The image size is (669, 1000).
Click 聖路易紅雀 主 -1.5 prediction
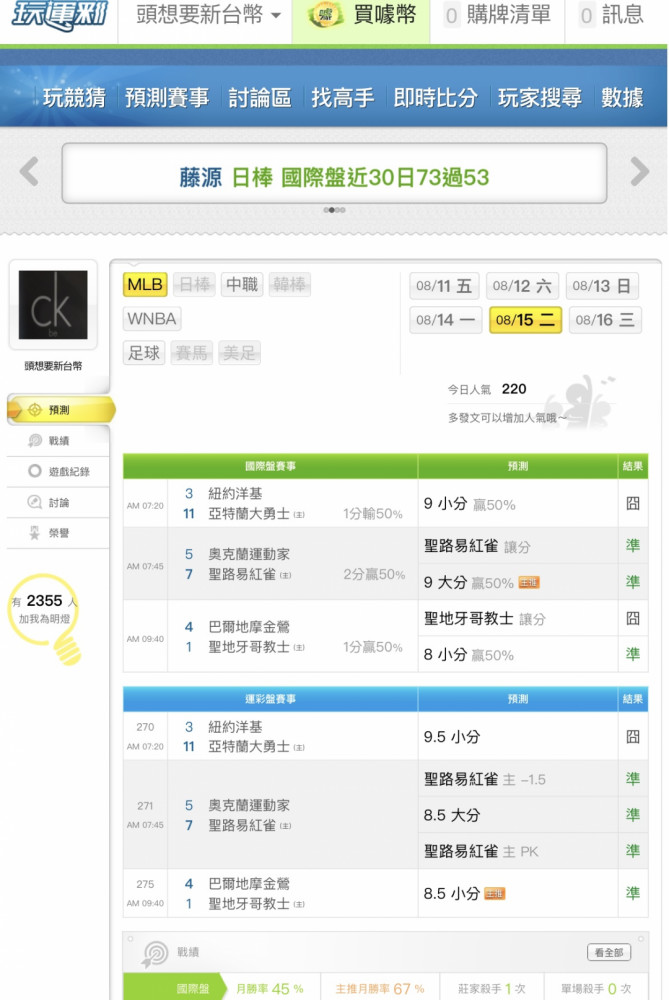(485, 779)
